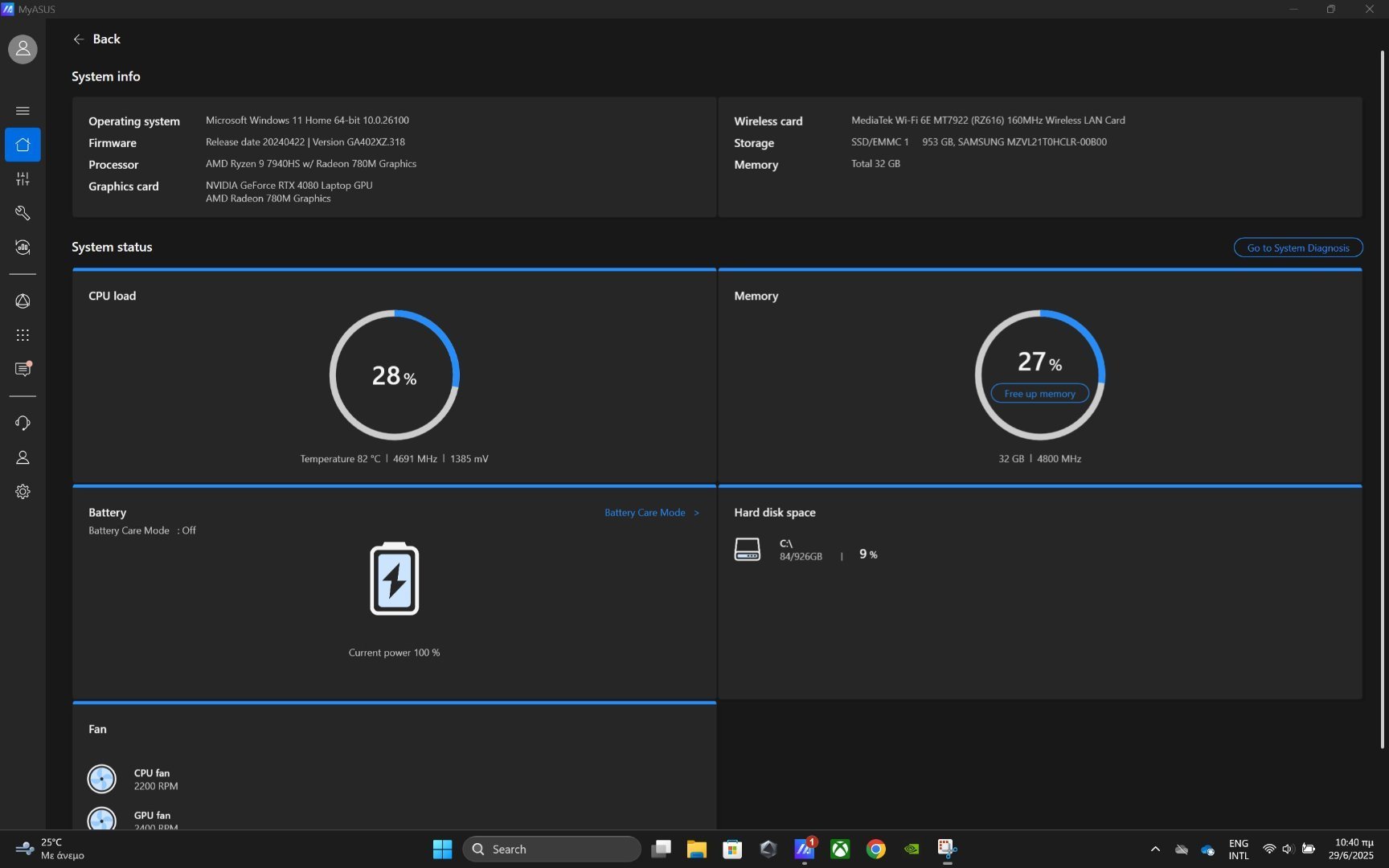The height and width of the screenshot is (868, 1389).
Task: Open Google Chrome from the taskbar
Action: coord(876,849)
